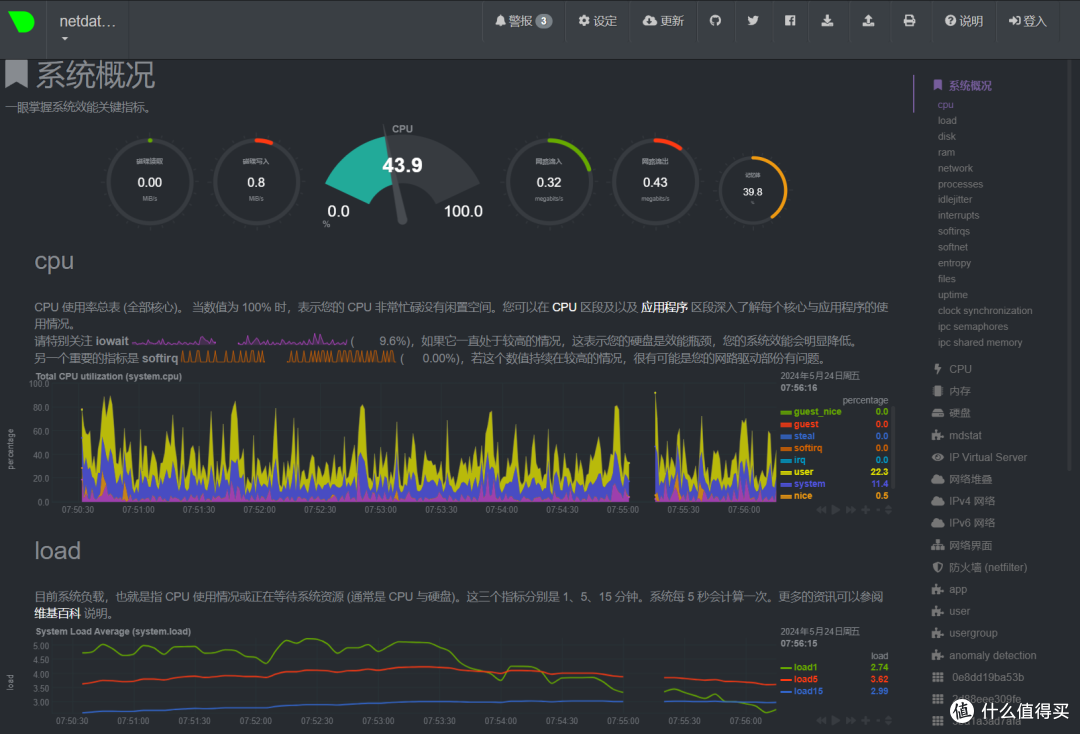Click the print dashboard icon

(910, 20)
